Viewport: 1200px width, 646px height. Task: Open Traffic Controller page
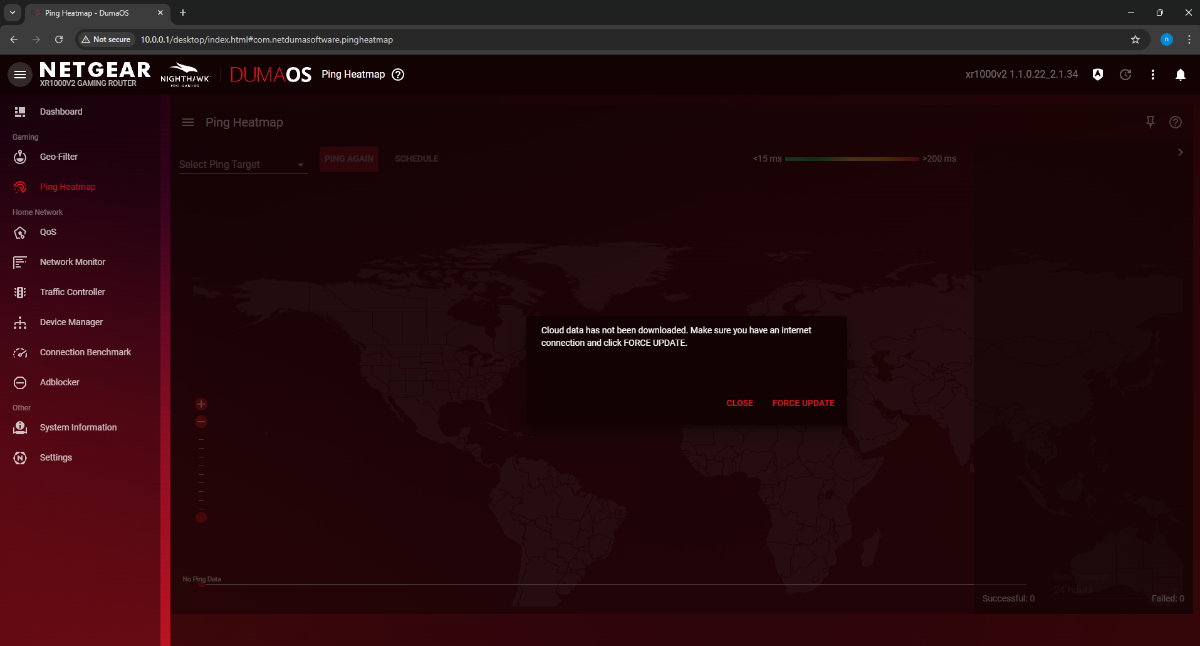[x=72, y=292]
